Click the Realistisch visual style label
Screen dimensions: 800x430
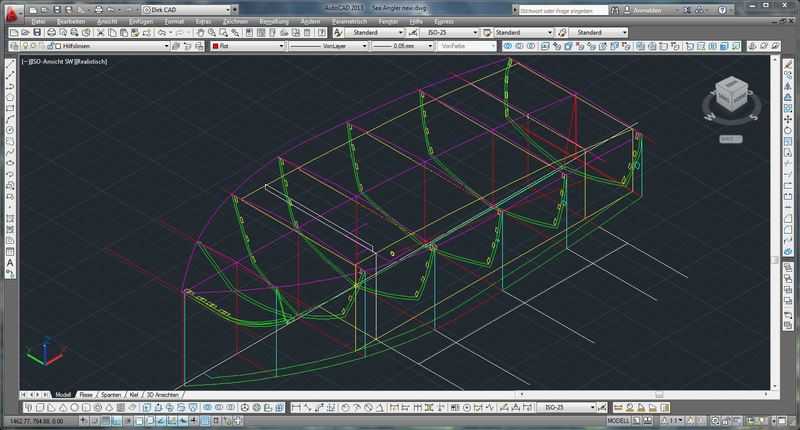pos(91,61)
